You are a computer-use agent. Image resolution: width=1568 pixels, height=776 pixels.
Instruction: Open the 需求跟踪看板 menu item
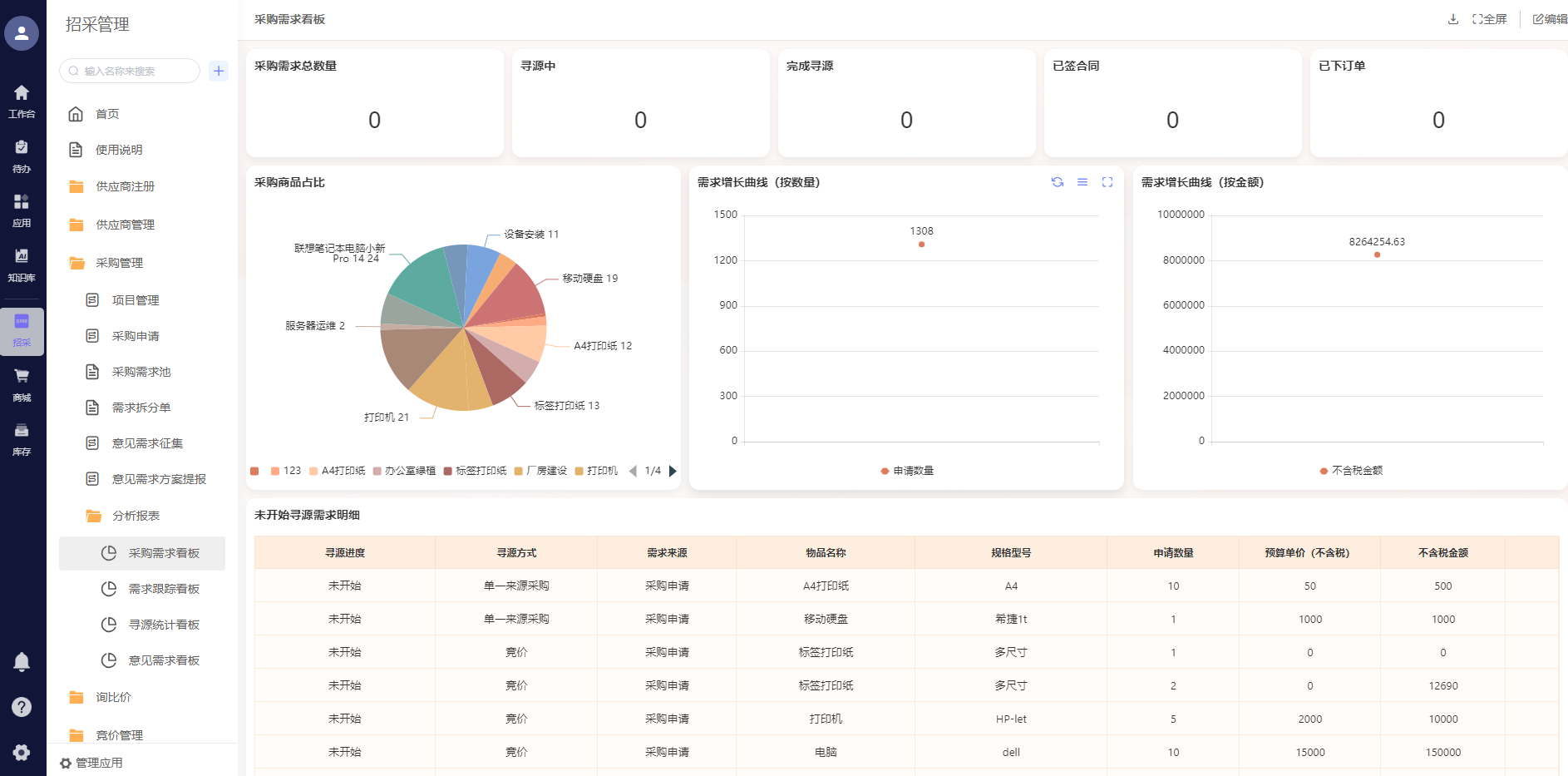click(x=164, y=589)
